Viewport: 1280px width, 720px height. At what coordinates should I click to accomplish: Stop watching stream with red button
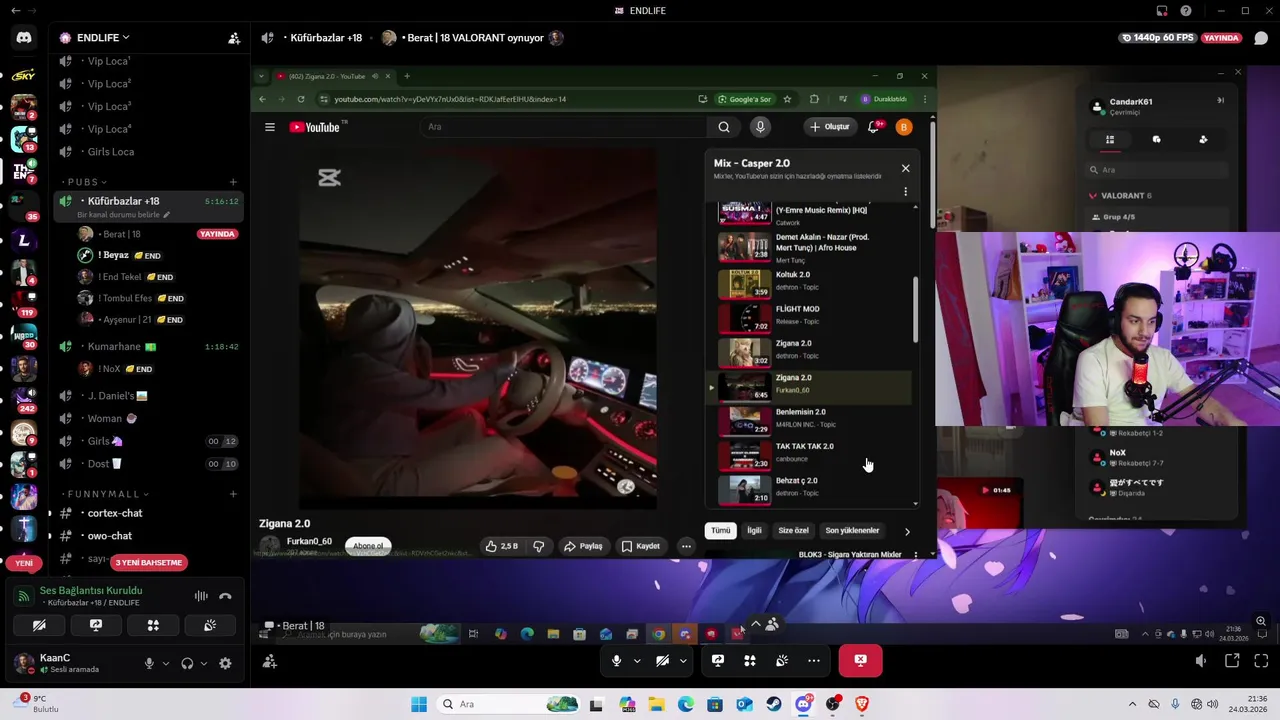click(x=860, y=660)
